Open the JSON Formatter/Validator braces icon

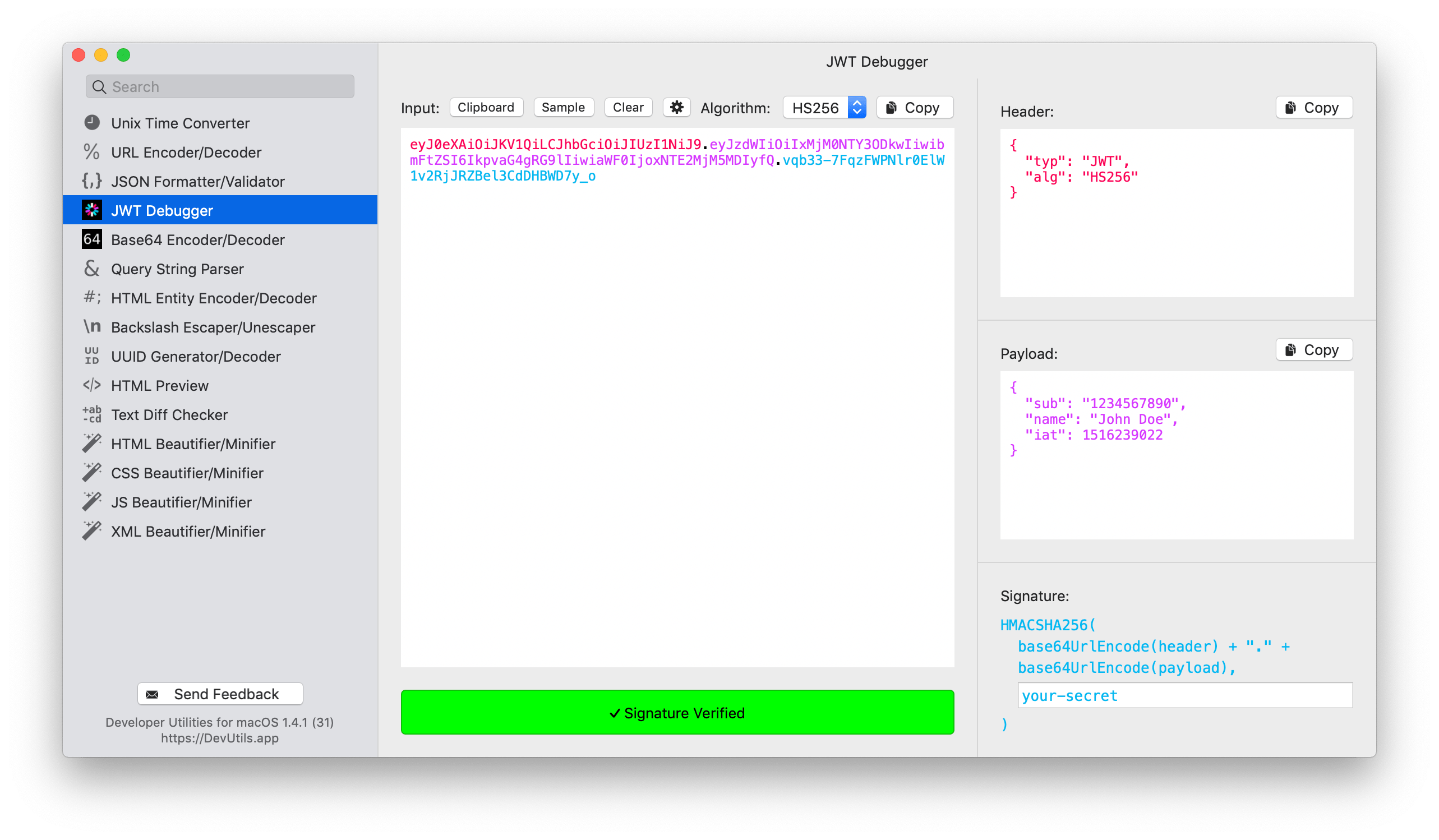[x=92, y=181]
